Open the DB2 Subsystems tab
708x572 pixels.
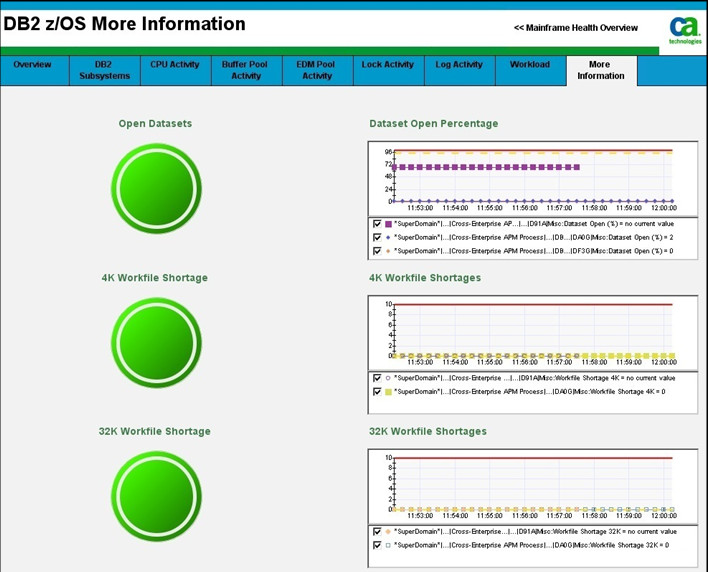point(104,70)
